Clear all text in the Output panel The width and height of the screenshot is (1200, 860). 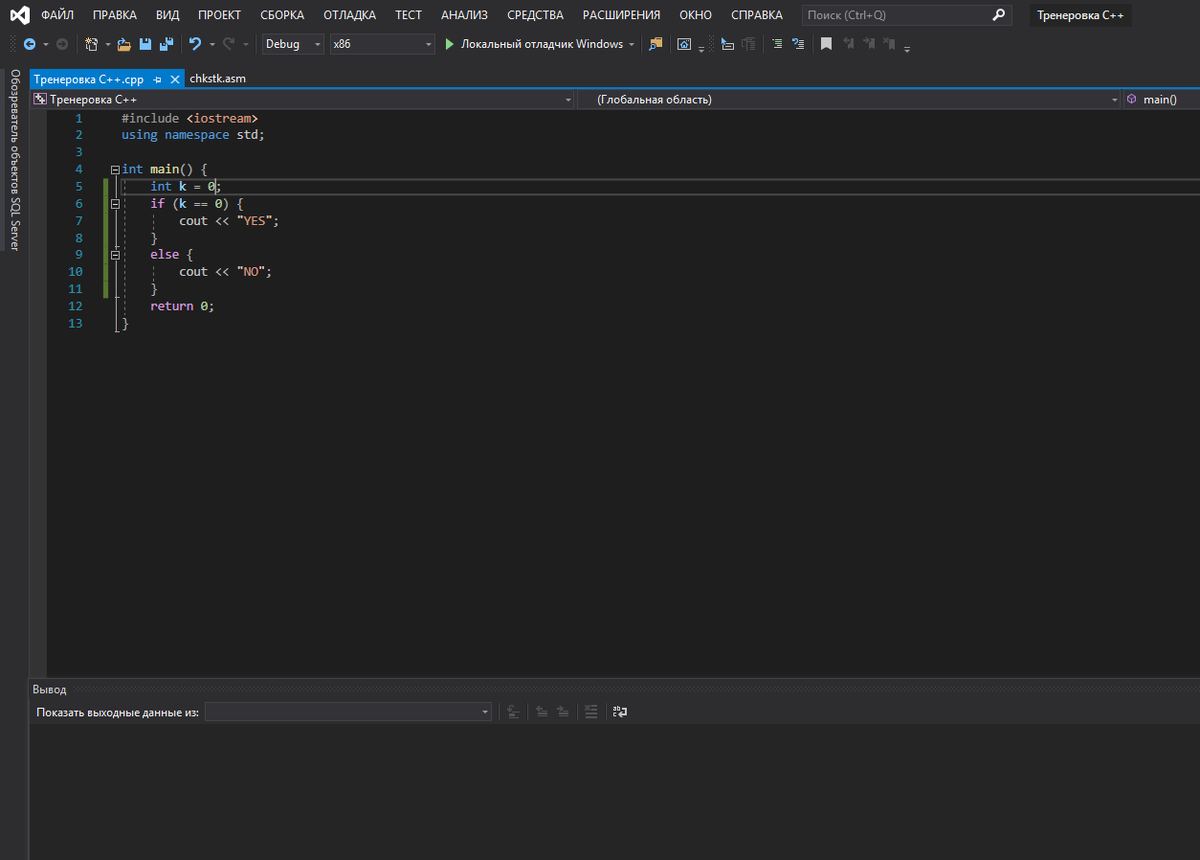(x=591, y=712)
